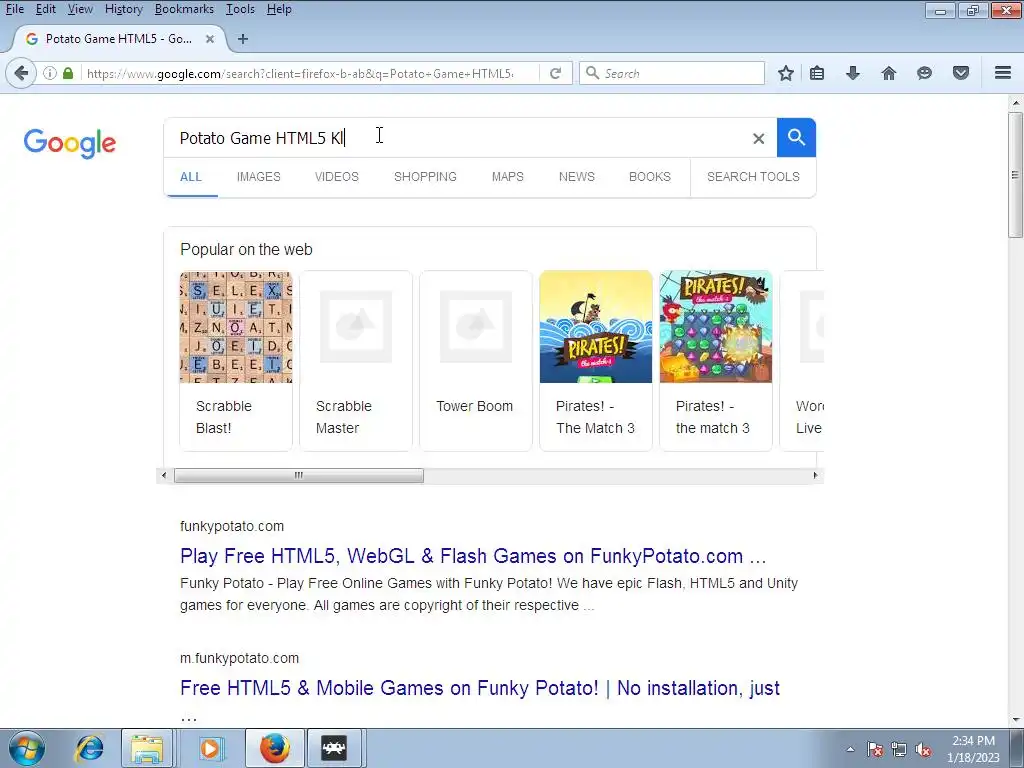Open the Downloads arrow icon
The width and height of the screenshot is (1024, 768).
pos(853,73)
